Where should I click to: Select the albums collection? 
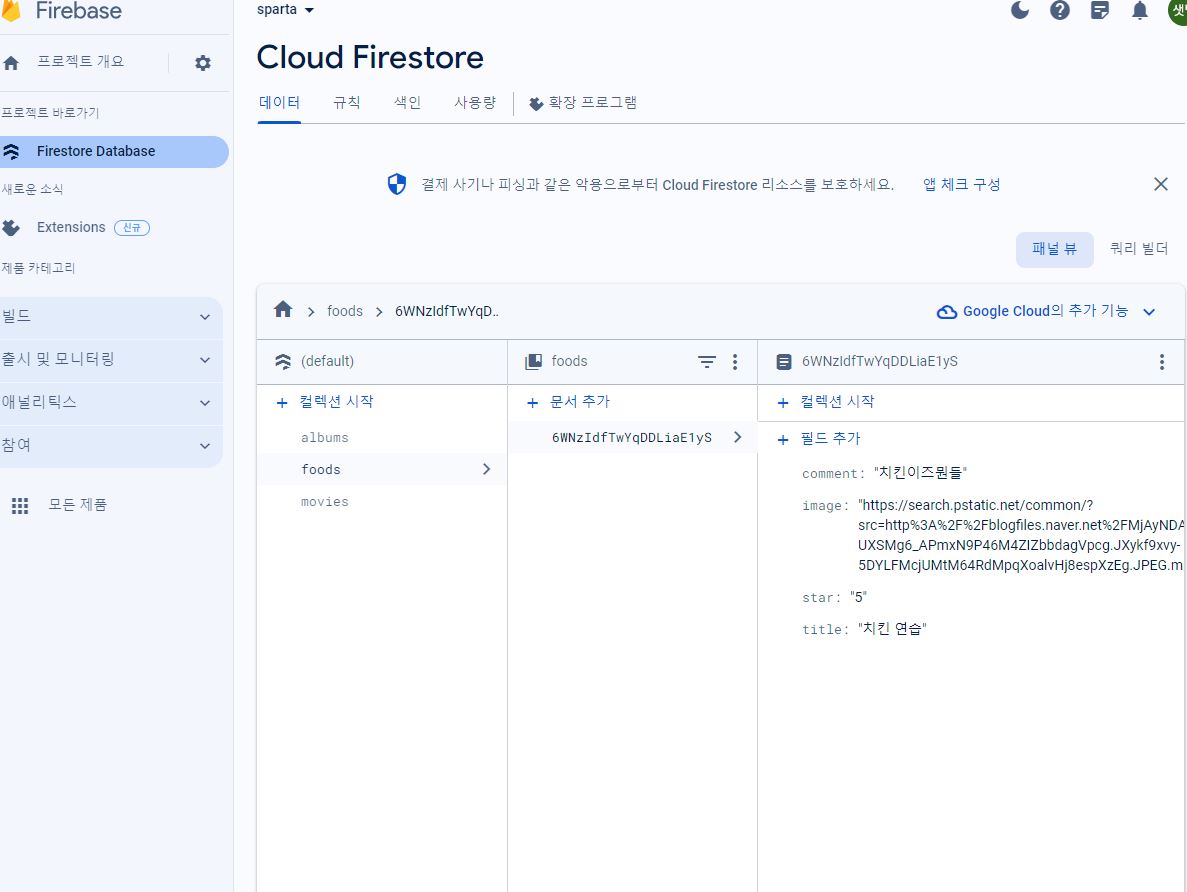pyautogui.click(x=325, y=438)
